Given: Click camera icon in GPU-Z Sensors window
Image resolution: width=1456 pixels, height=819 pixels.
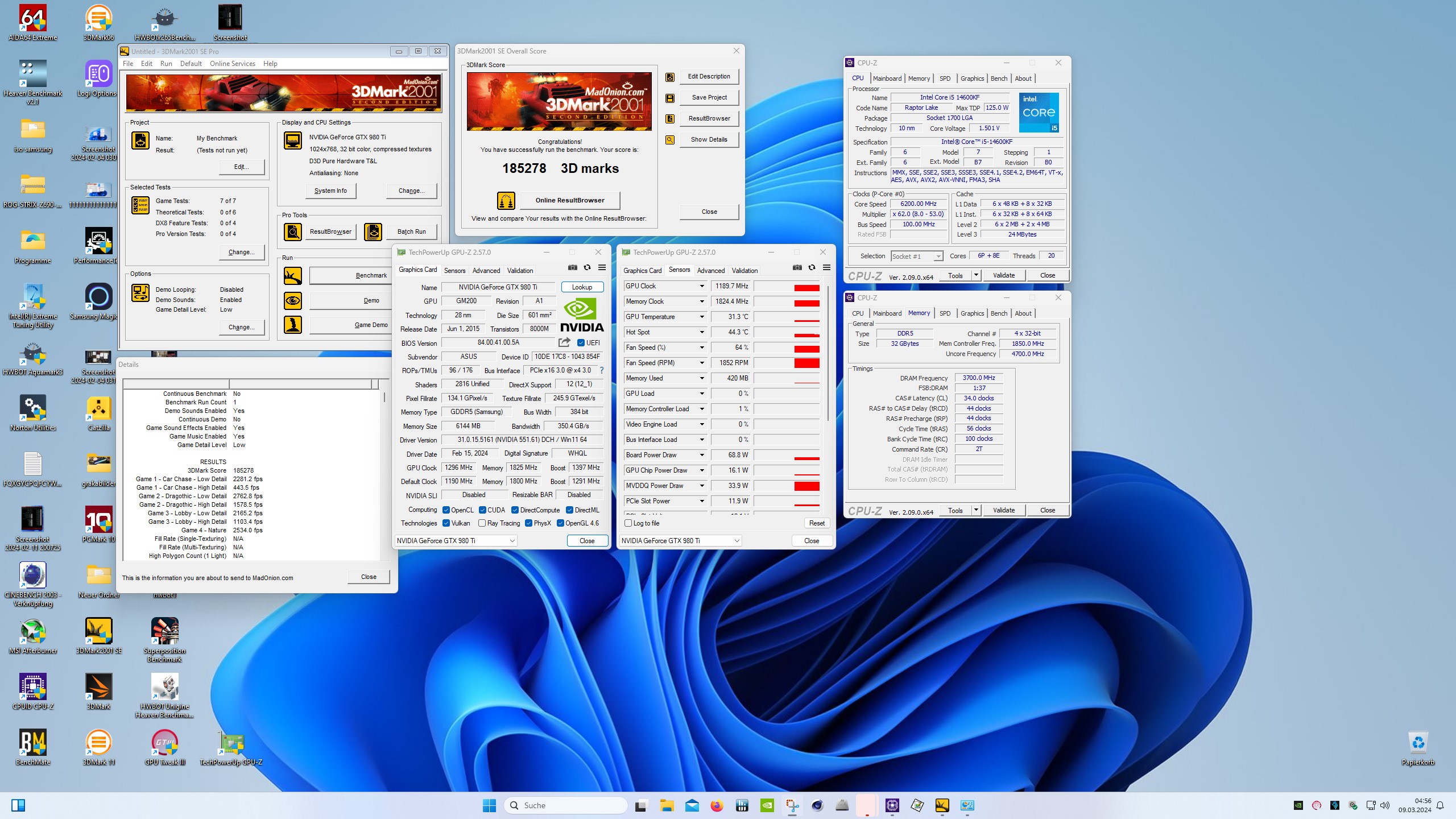Looking at the screenshot, I should (x=797, y=267).
